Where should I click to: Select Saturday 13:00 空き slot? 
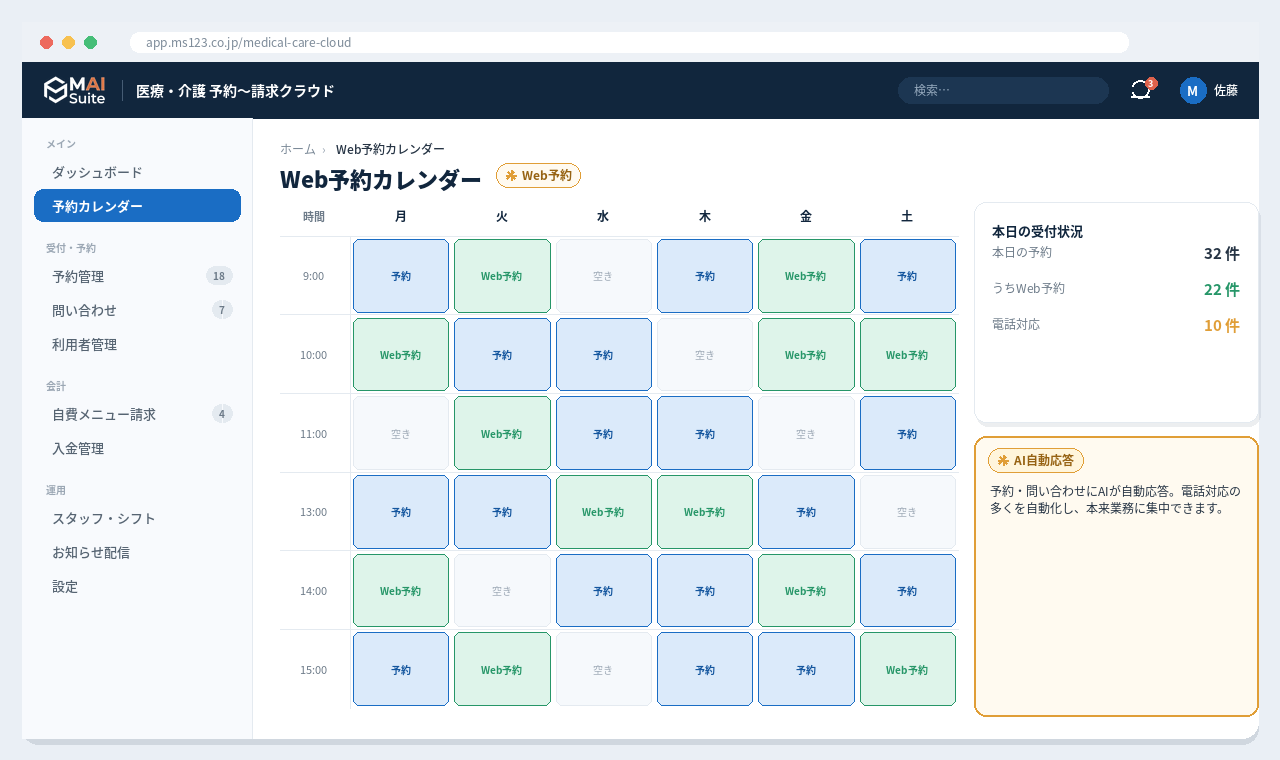pos(907,512)
